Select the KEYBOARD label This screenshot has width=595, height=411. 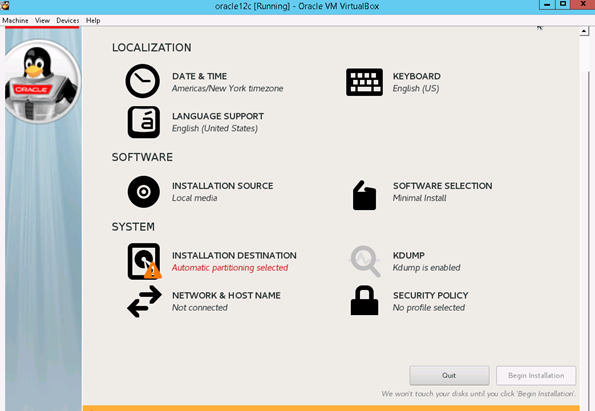click(x=417, y=76)
